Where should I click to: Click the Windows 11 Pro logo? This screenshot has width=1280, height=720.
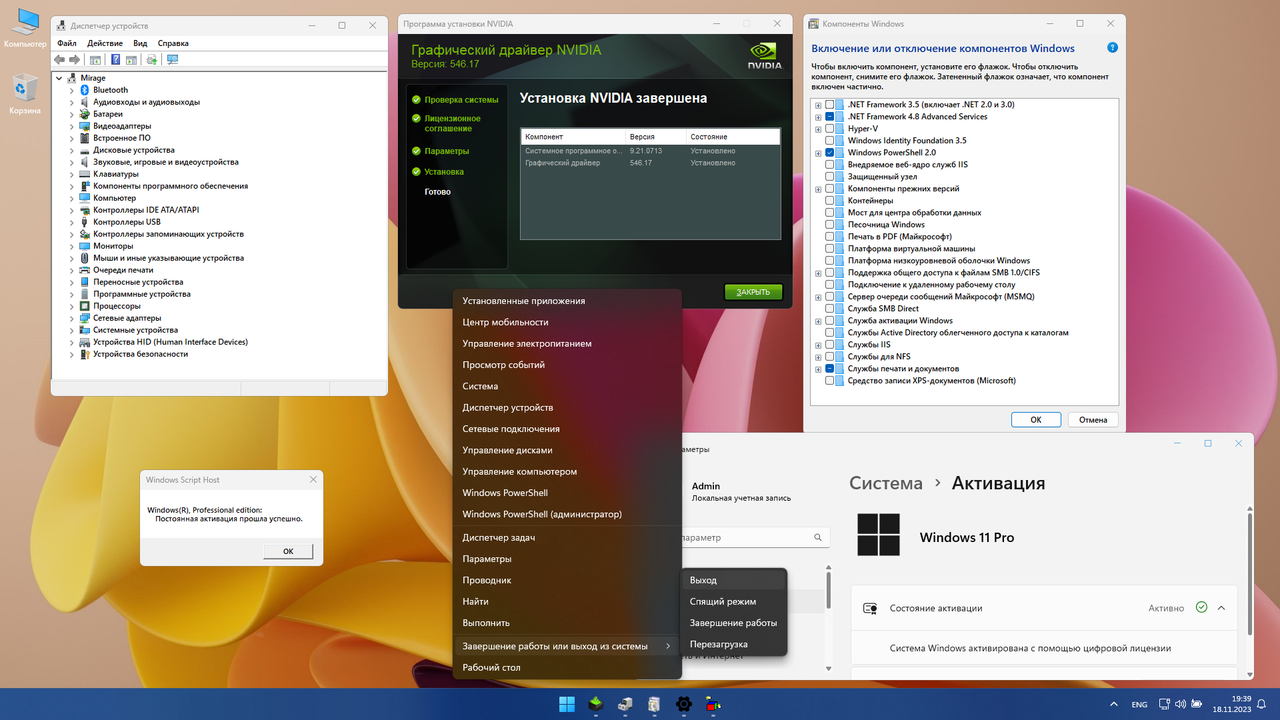point(879,536)
